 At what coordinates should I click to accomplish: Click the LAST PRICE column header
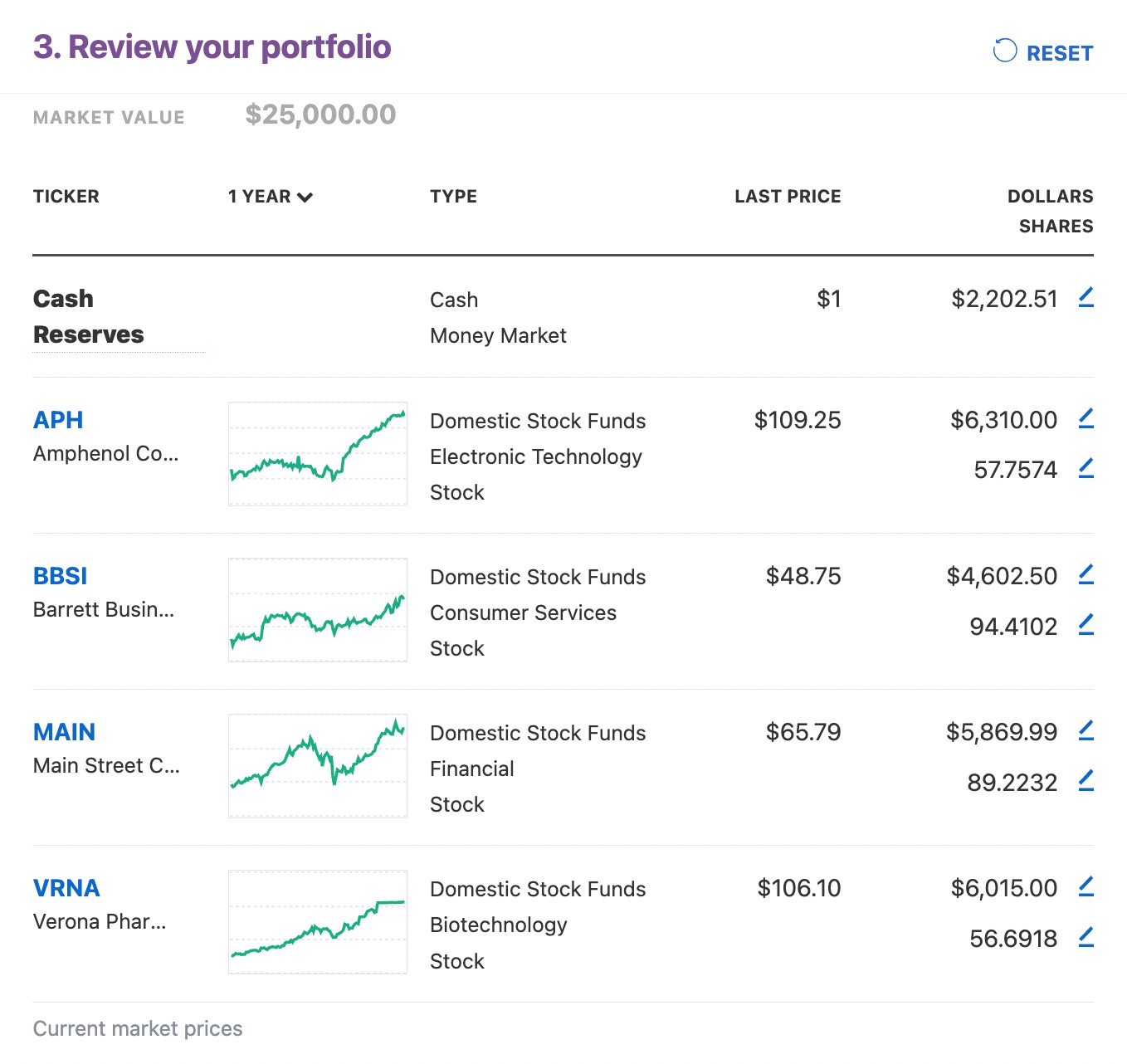tap(788, 197)
